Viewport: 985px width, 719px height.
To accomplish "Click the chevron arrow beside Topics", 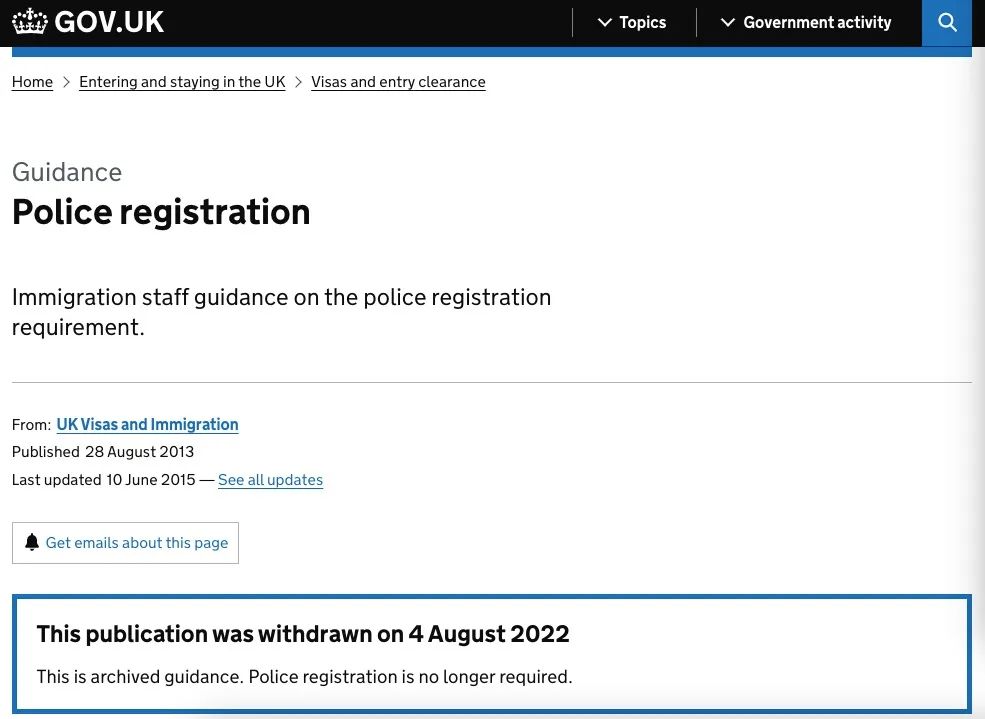I will [x=604, y=22].
